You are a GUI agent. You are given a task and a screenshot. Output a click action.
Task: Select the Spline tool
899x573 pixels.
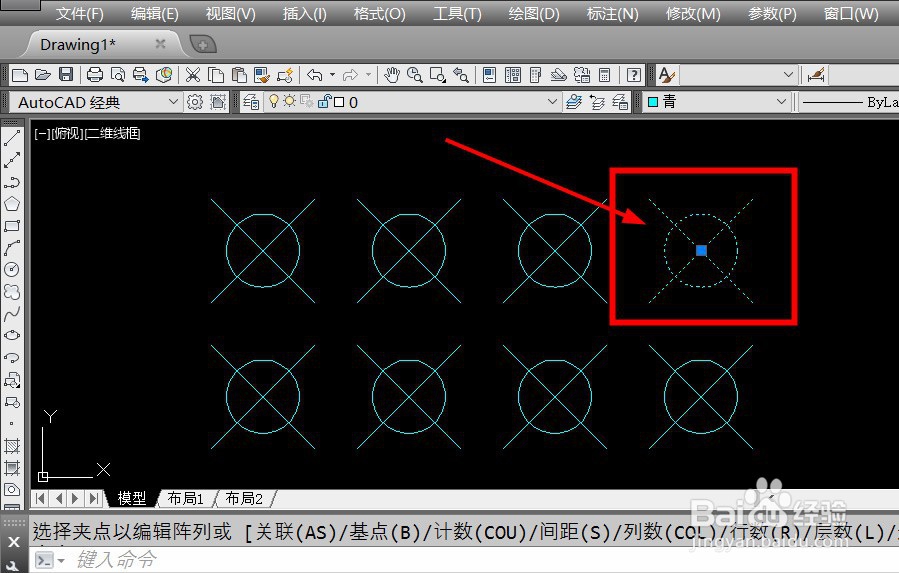pos(12,313)
